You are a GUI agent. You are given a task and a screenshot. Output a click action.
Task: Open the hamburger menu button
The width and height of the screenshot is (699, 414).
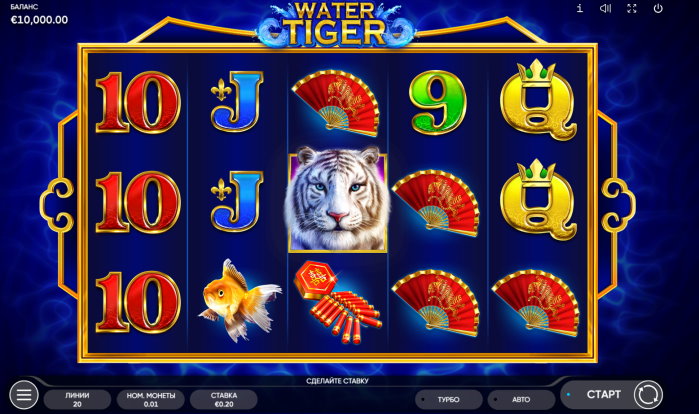24,394
